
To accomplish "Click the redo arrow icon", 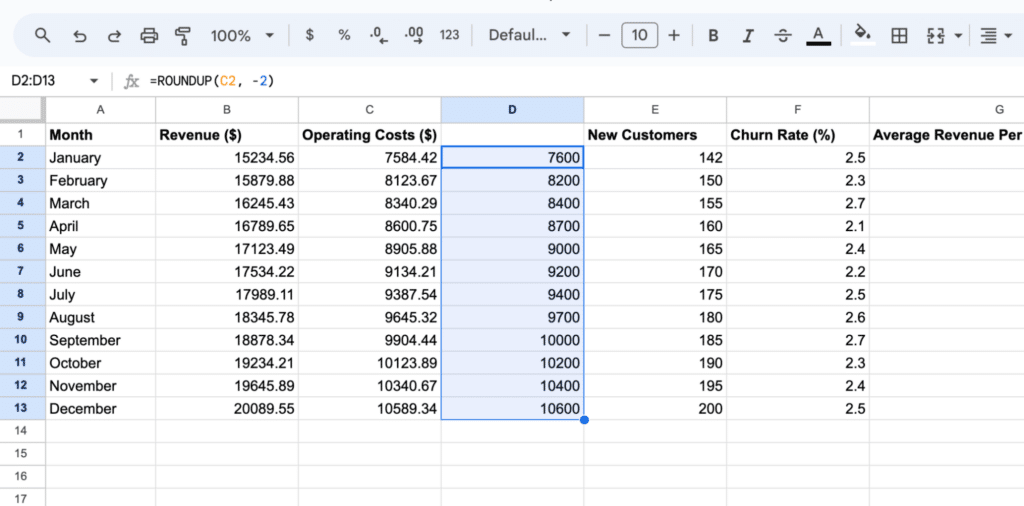I will coord(114,35).
